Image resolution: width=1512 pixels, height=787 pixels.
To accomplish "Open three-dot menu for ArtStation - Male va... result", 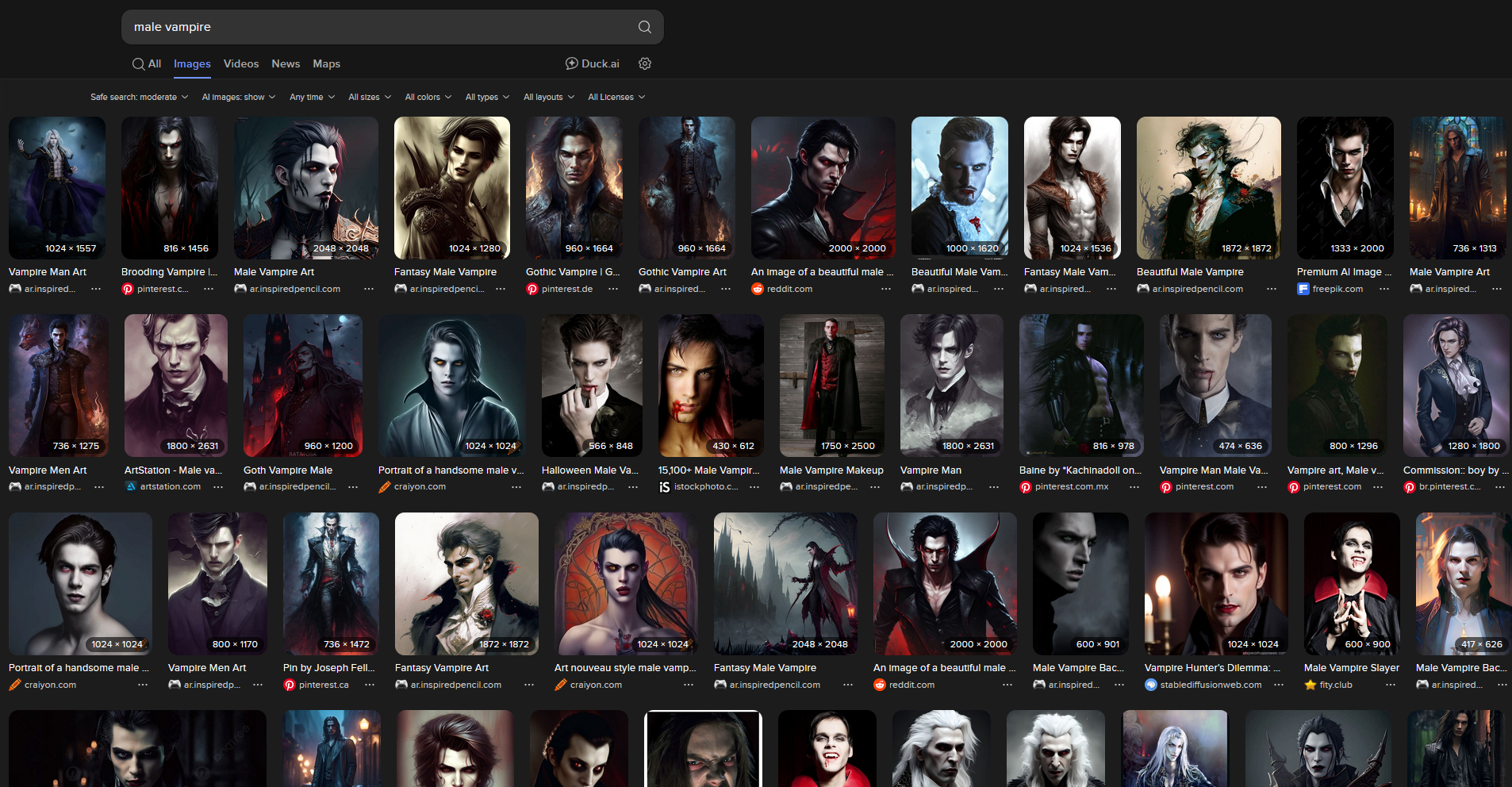I will click(x=218, y=486).
